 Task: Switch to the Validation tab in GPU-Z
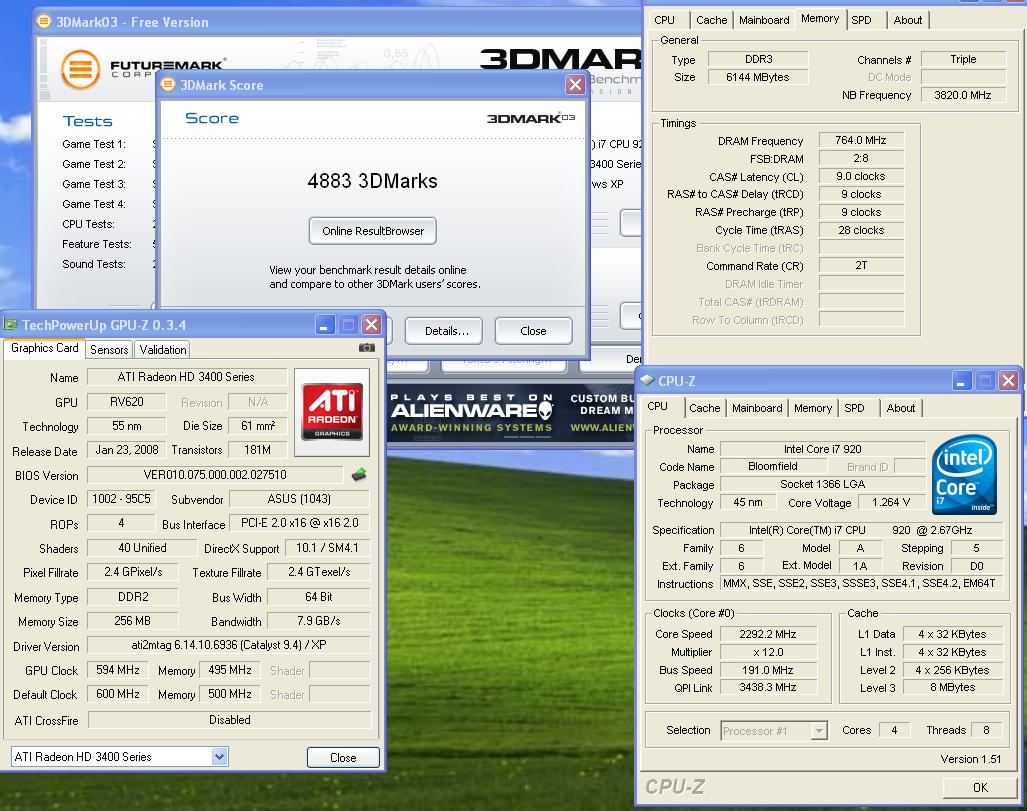162,350
